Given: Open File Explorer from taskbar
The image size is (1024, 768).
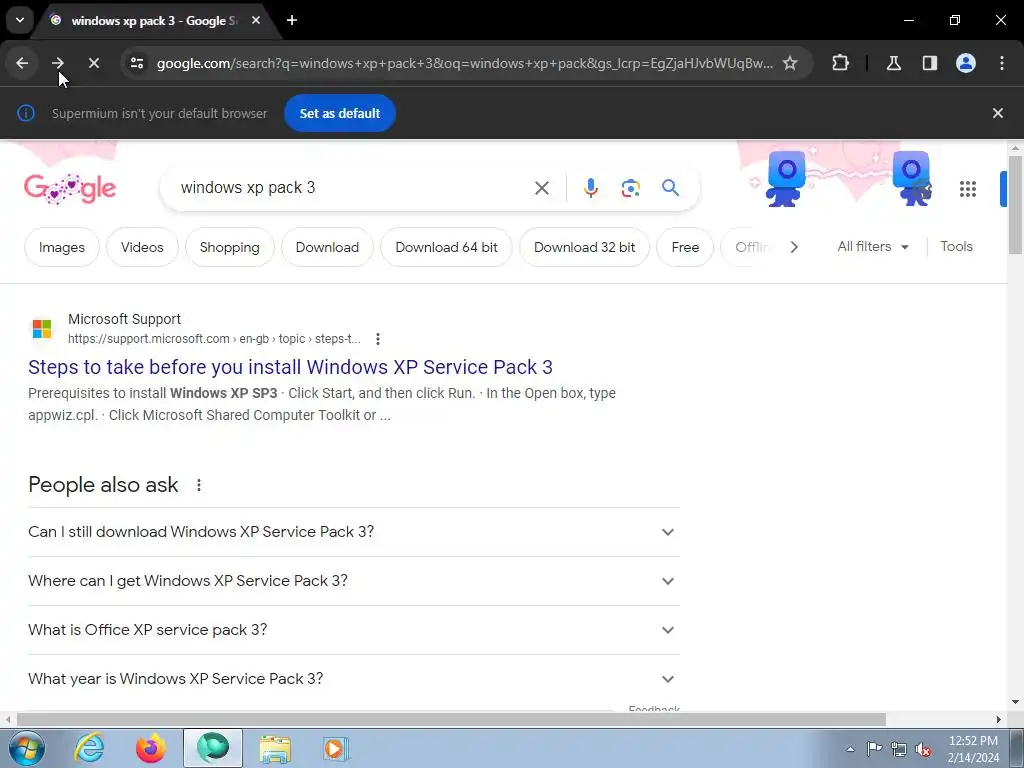Looking at the screenshot, I should coord(275,748).
